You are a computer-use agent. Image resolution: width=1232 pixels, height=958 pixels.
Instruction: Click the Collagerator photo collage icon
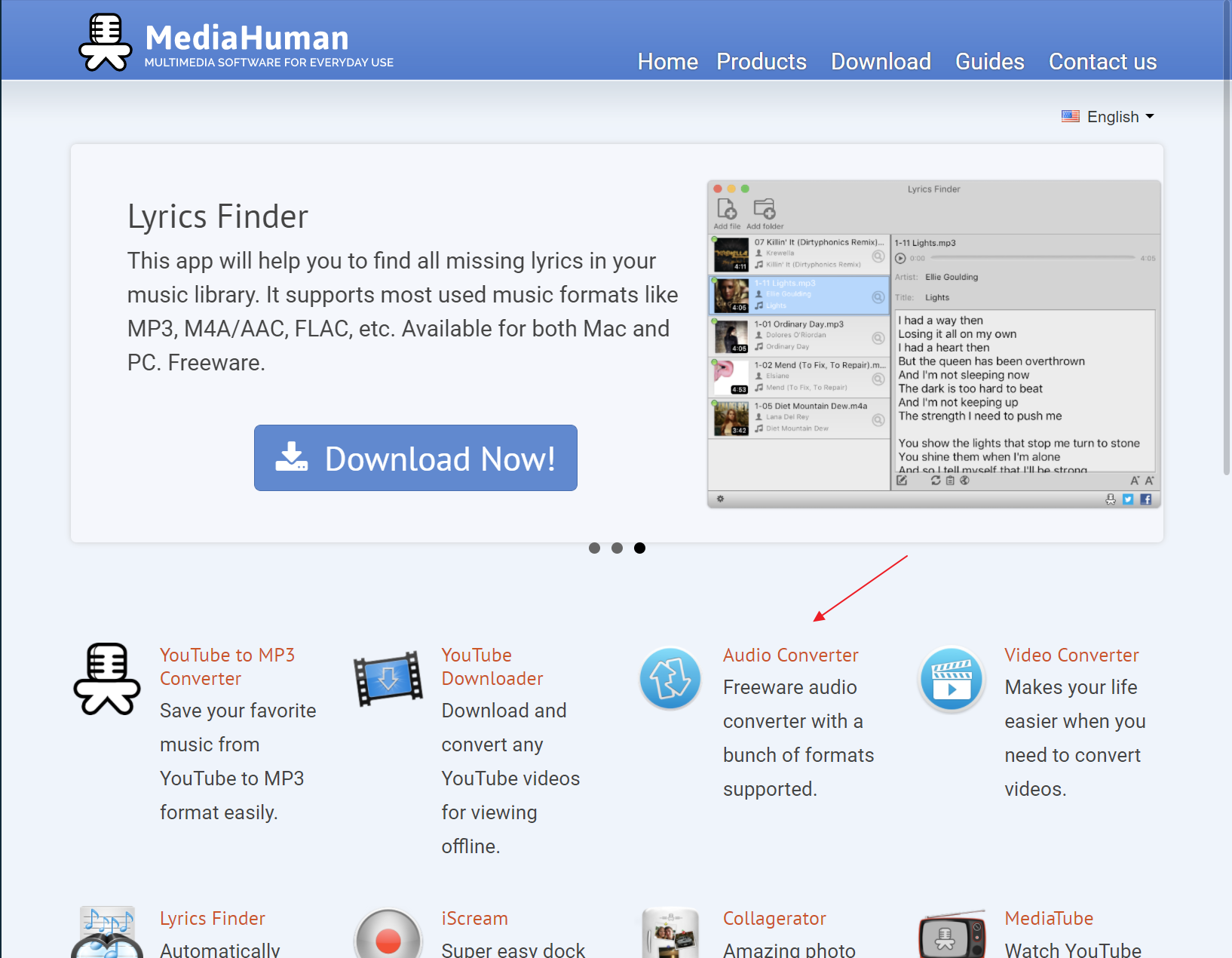pos(670,932)
